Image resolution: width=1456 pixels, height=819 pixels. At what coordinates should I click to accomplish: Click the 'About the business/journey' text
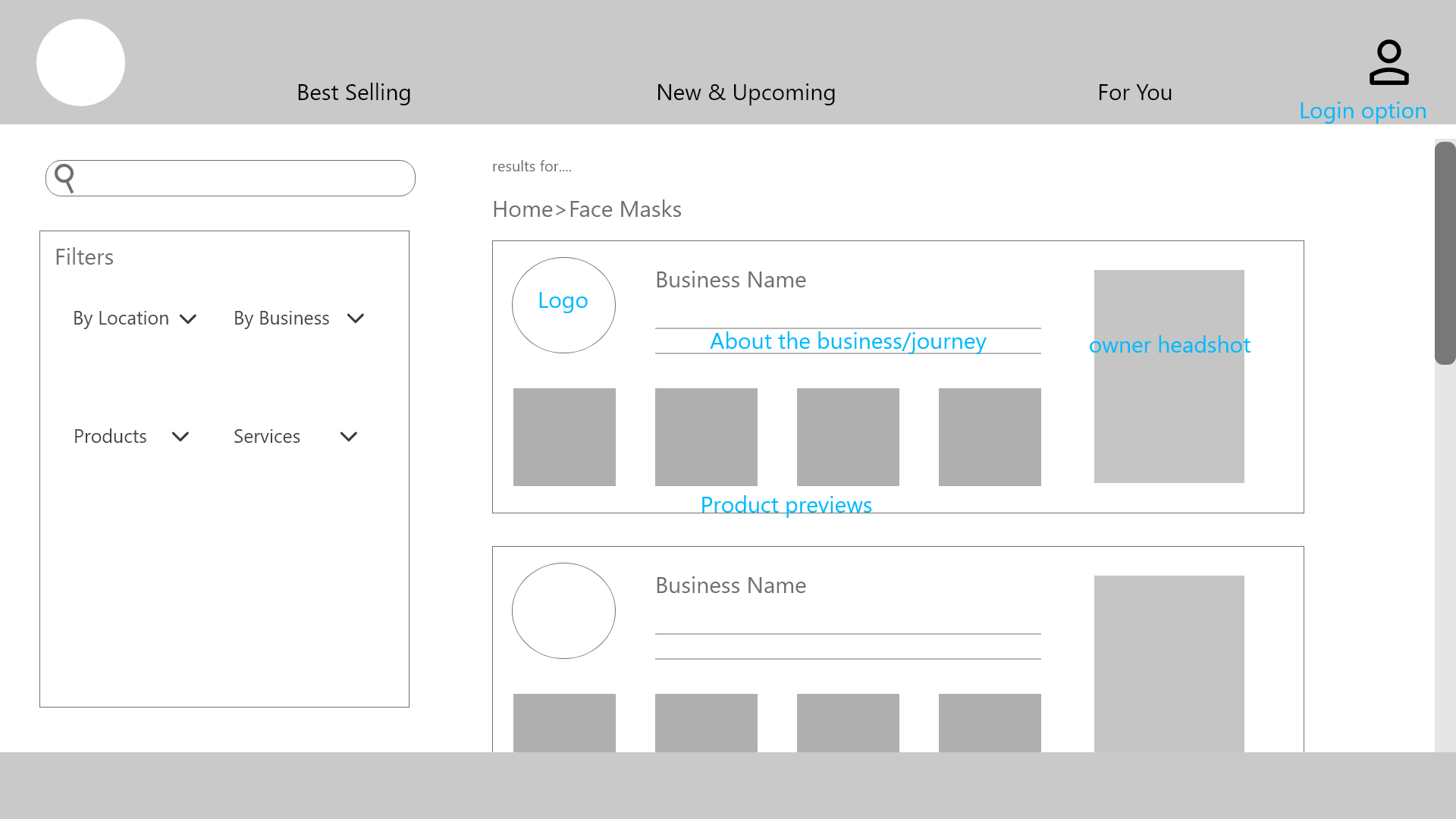[x=848, y=341]
